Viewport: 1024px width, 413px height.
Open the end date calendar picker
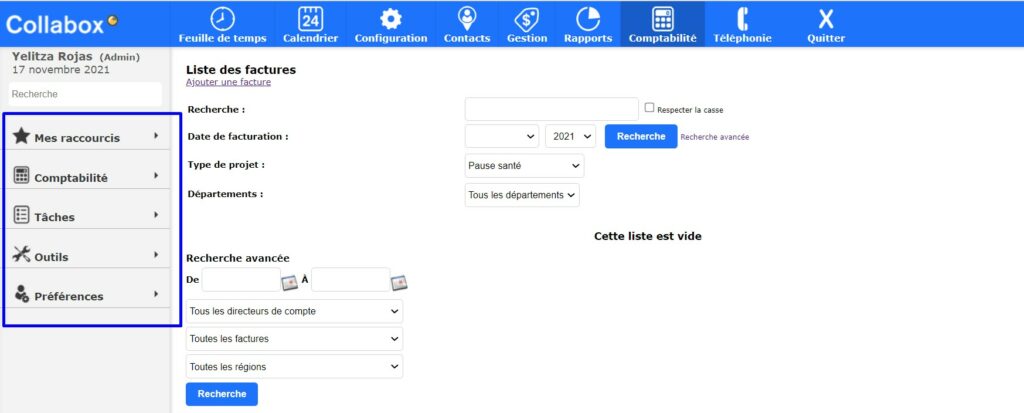(399, 283)
